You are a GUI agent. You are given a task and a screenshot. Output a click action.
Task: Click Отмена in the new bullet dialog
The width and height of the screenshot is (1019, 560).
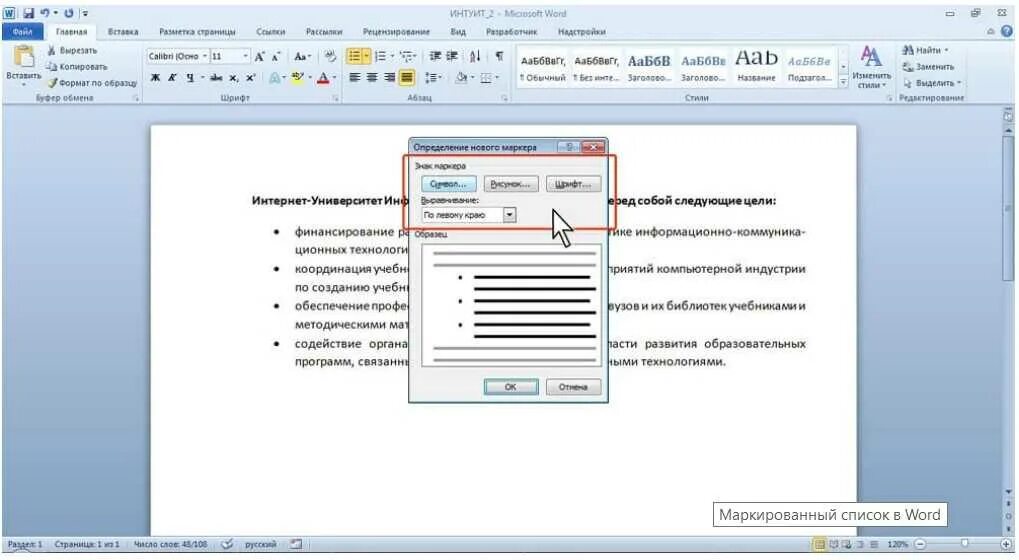(573, 387)
